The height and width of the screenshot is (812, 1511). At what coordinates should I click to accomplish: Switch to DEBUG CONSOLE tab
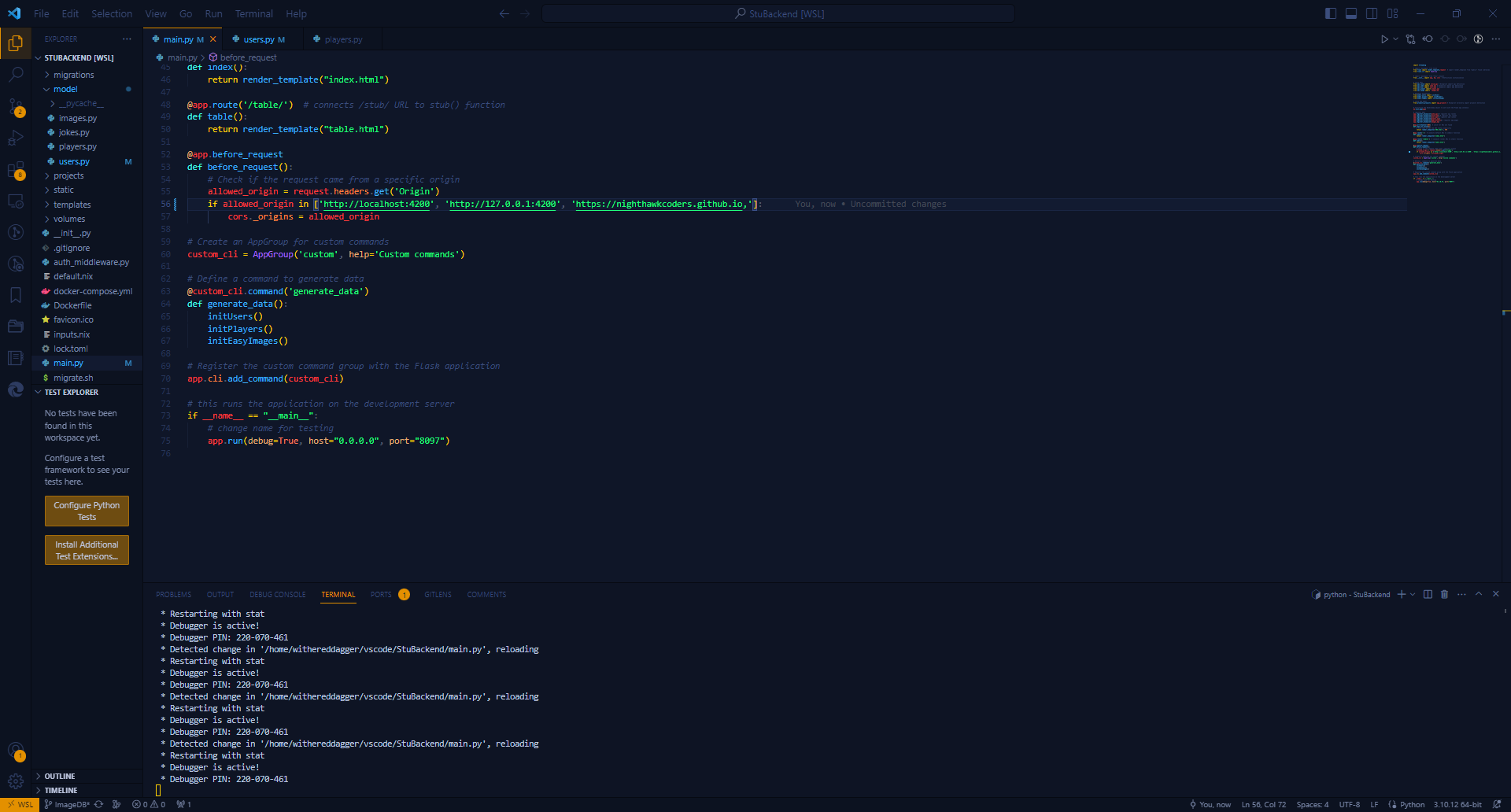point(277,594)
